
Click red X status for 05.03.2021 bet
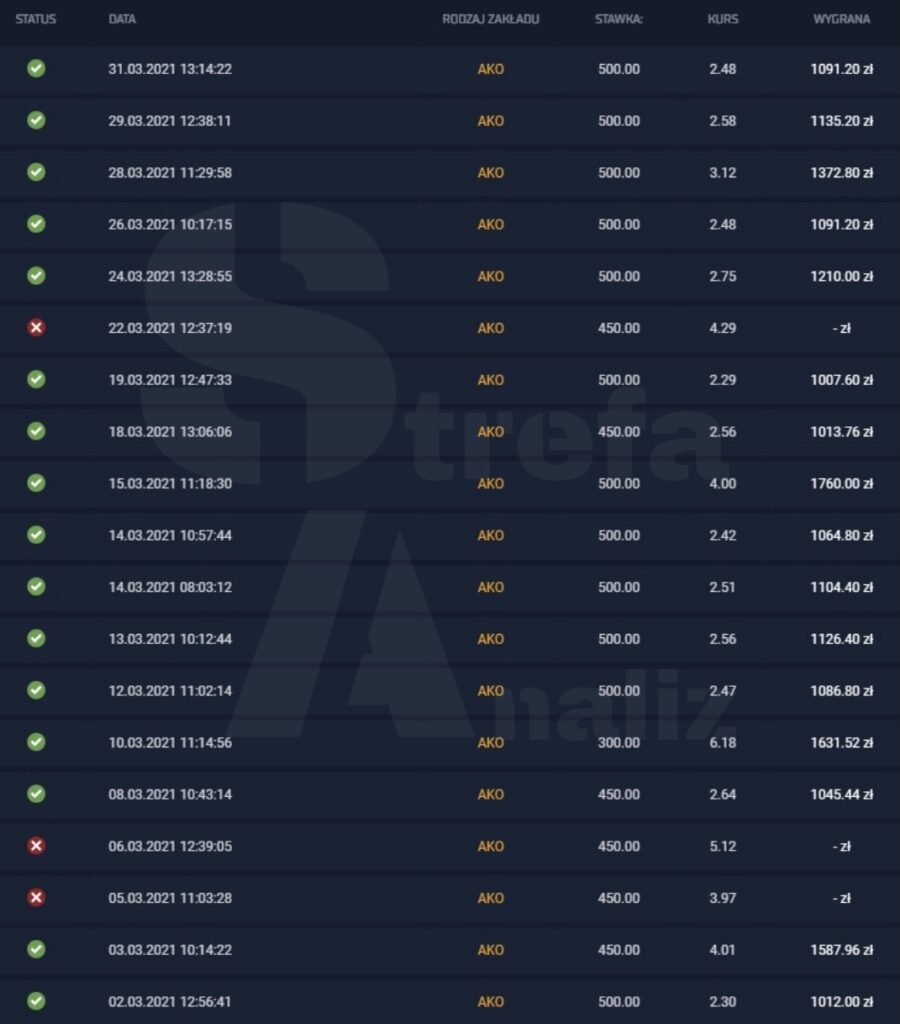pos(36,898)
